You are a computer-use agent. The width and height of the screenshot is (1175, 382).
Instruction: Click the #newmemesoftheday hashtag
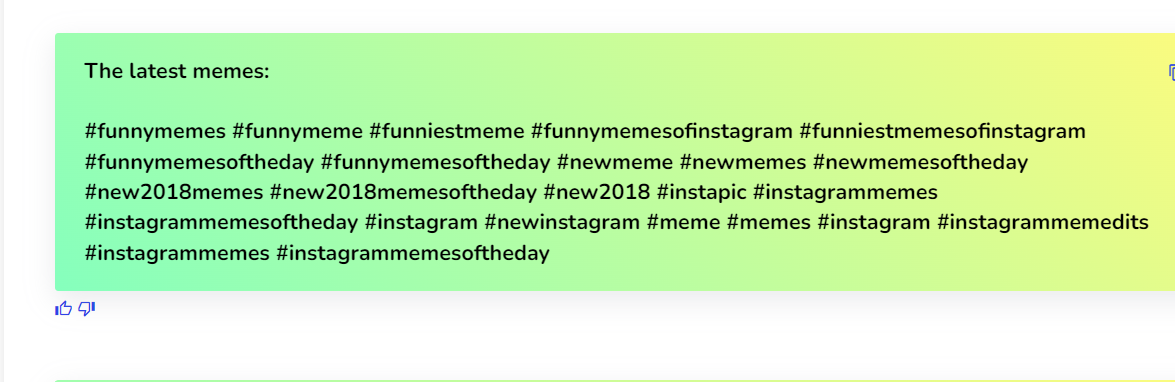coord(920,163)
